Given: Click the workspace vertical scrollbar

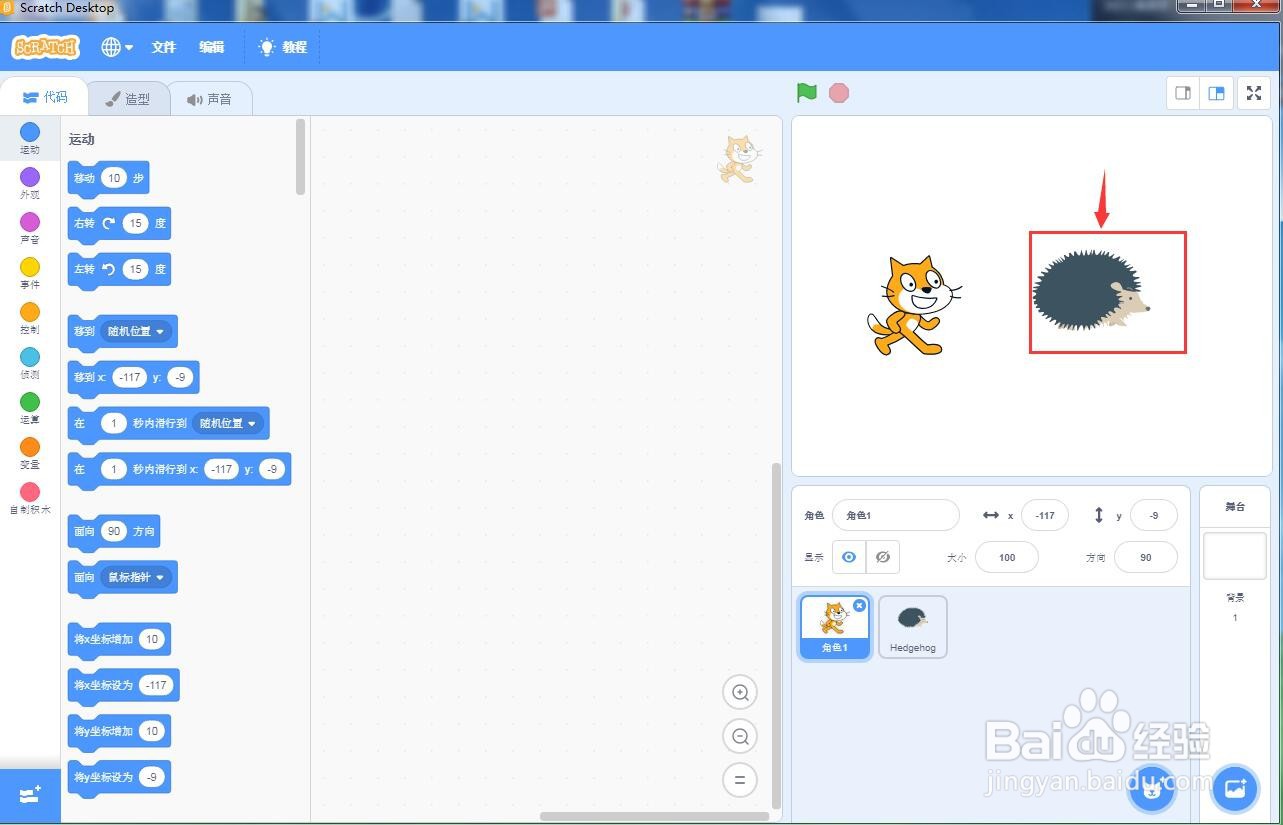Looking at the screenshot, I should 776,635.
